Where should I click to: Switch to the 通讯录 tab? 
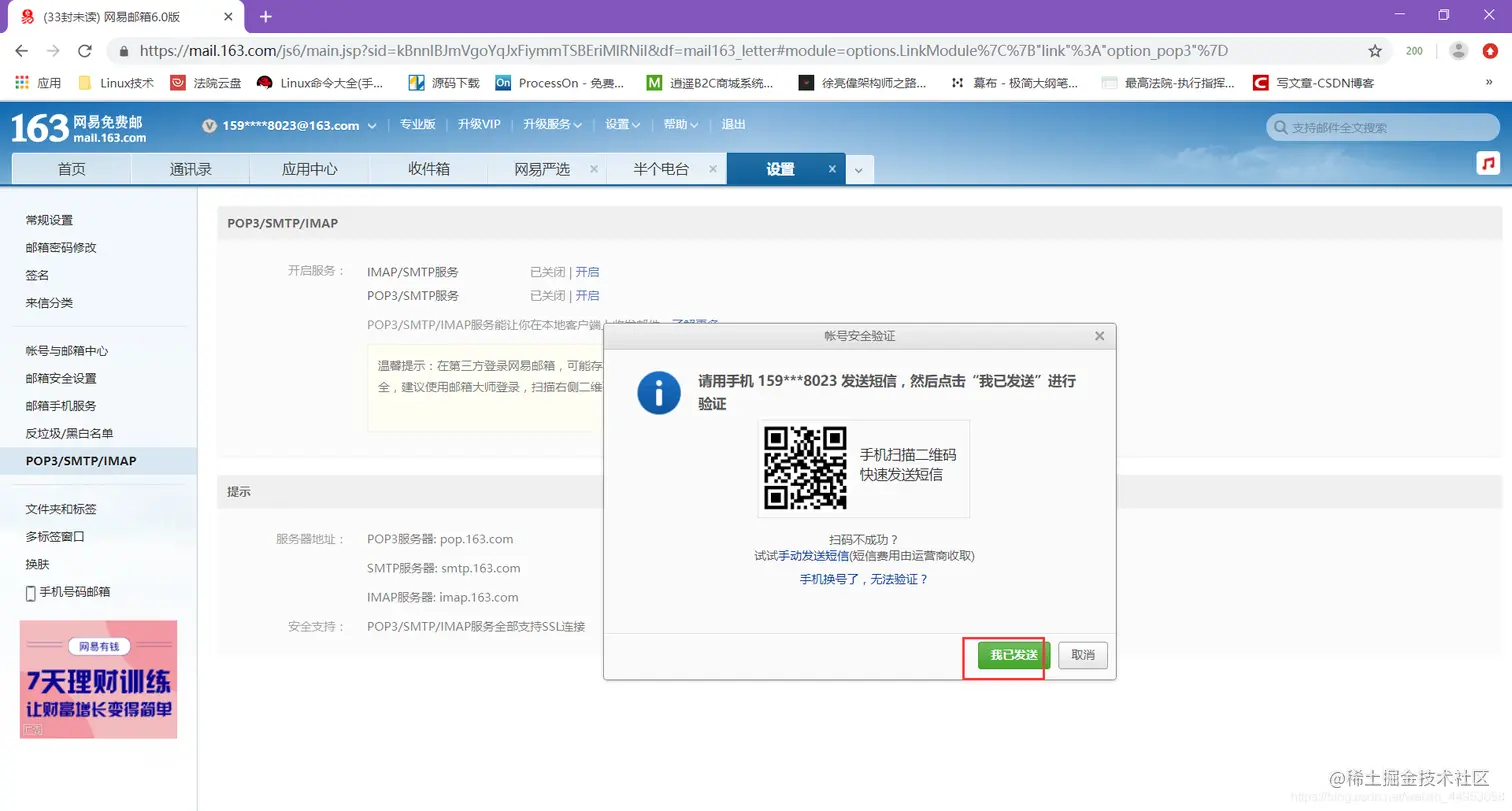coord(190,169)
